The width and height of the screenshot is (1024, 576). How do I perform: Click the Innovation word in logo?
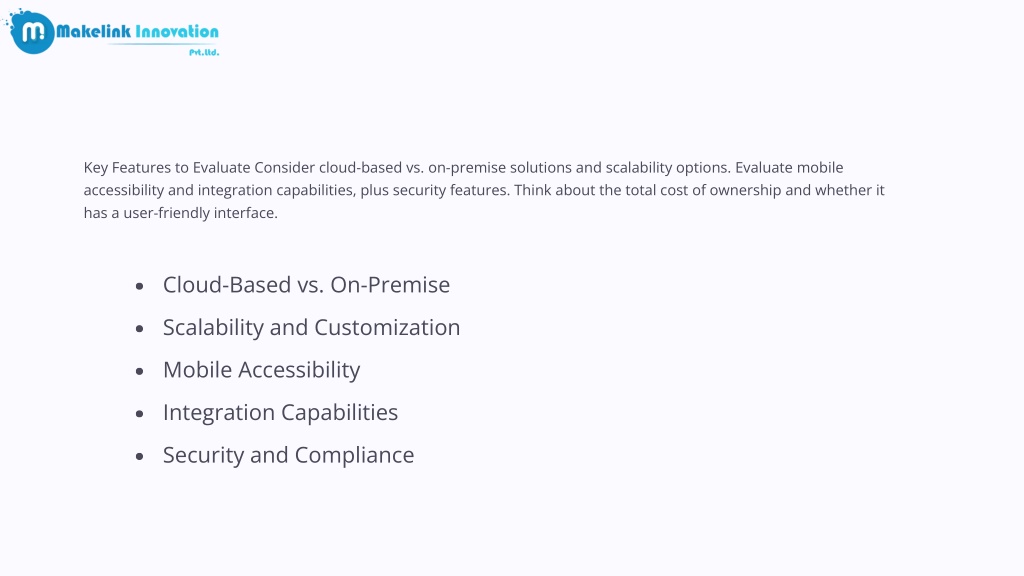pos(177,31)
